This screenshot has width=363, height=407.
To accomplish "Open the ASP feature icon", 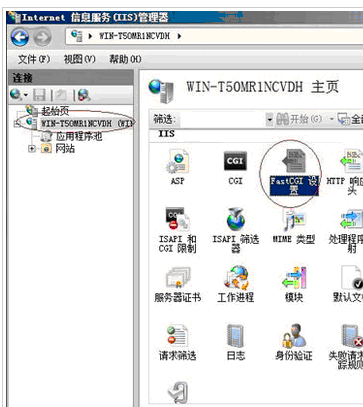I will tap(177, 167).
